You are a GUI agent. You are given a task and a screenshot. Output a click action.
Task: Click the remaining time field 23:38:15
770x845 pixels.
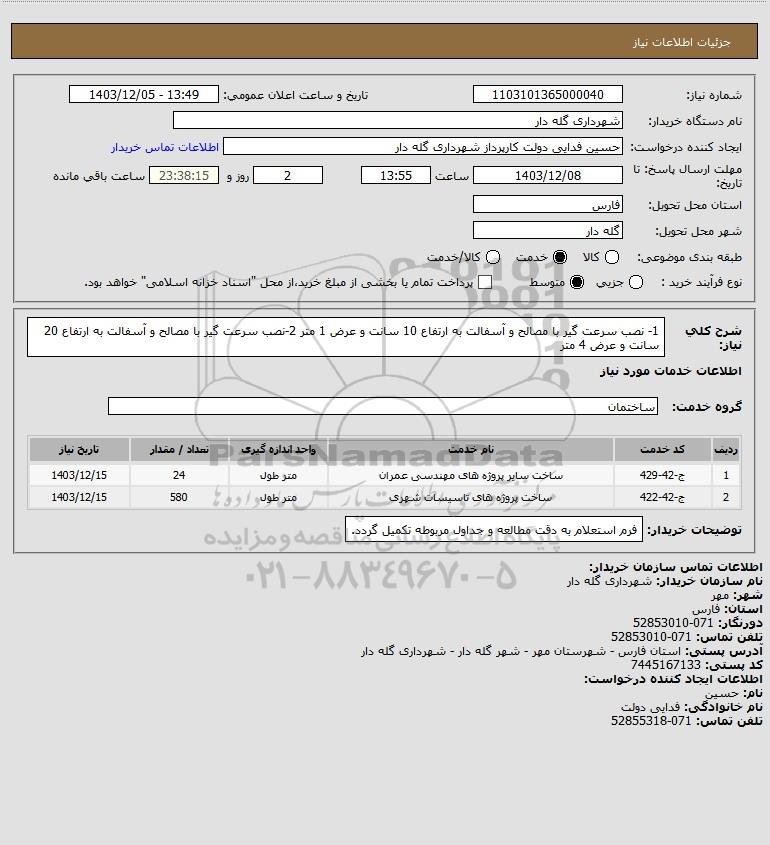[184, 175]
